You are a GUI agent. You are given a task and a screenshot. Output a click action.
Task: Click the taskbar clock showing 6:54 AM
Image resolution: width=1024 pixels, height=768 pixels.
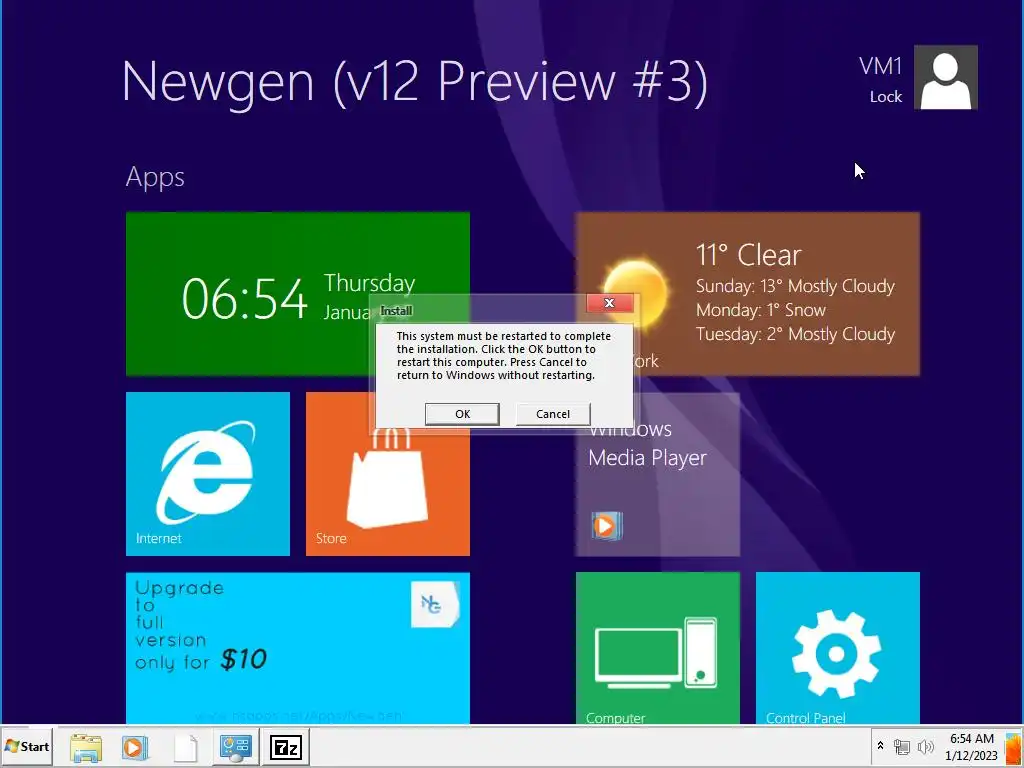[x=972, y=746]
